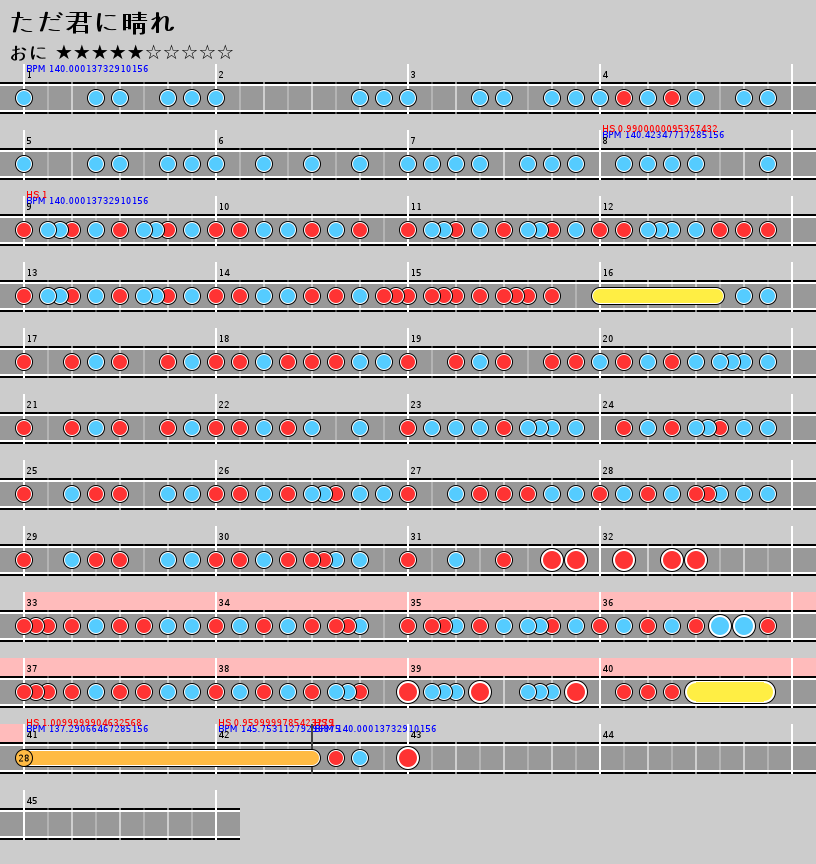Viewport: 816px width, 864px height.
Task: Click the first blue note of measure 1
Action: pos(24,98)
